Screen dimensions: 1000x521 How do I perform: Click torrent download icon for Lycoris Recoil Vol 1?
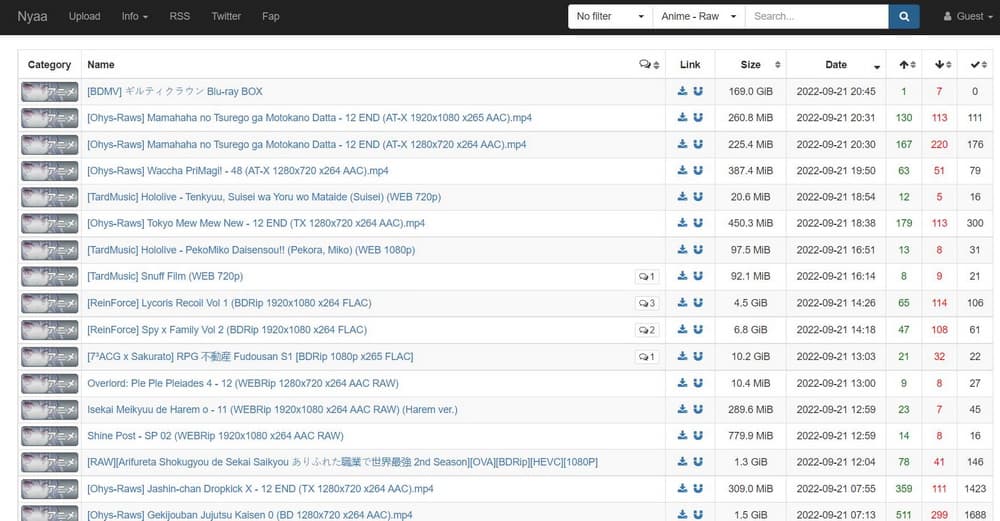(683, 303)
